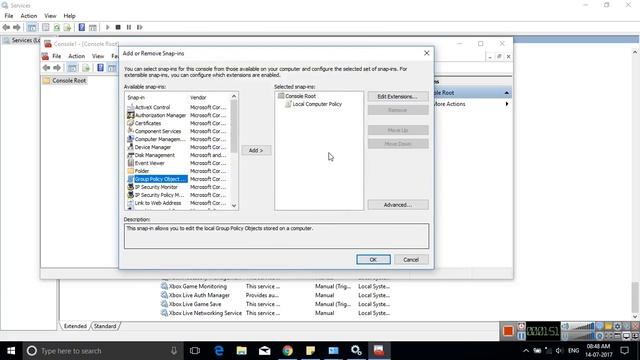Select Authorization Manager snap-in

[x=157, y=115]
